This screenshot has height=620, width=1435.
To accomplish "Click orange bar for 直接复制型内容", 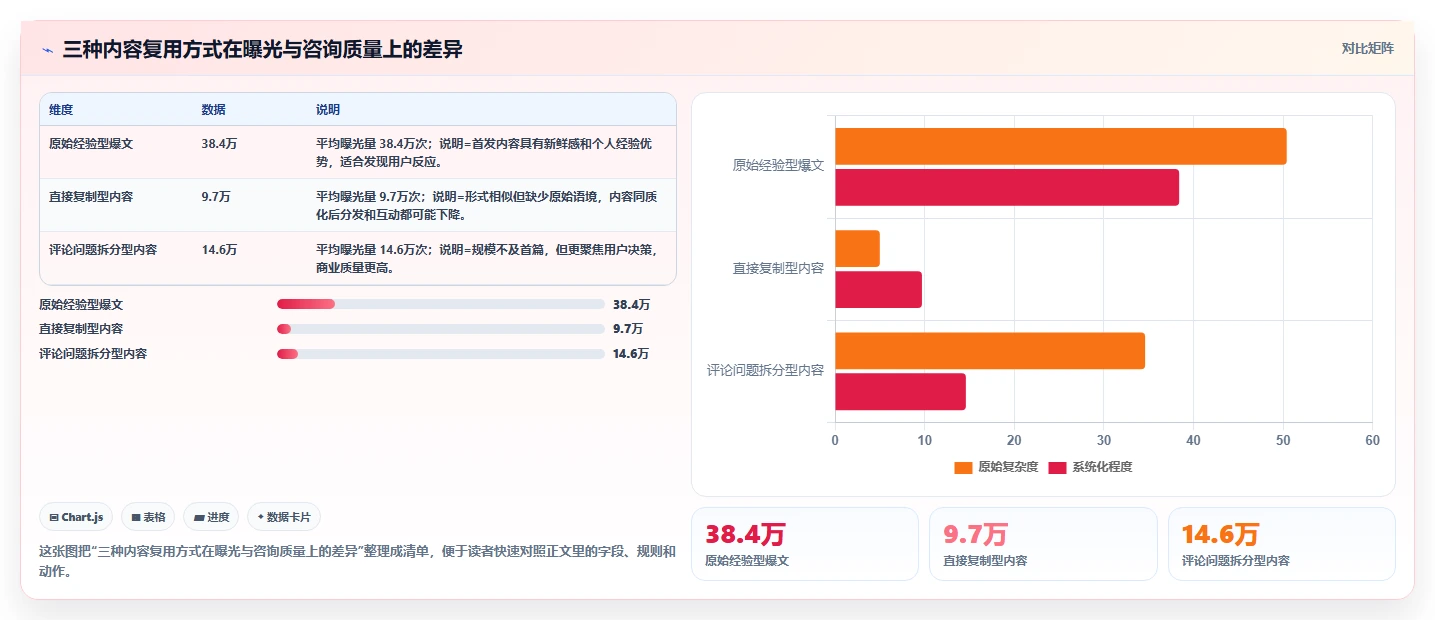I will [x=857, y=249].
